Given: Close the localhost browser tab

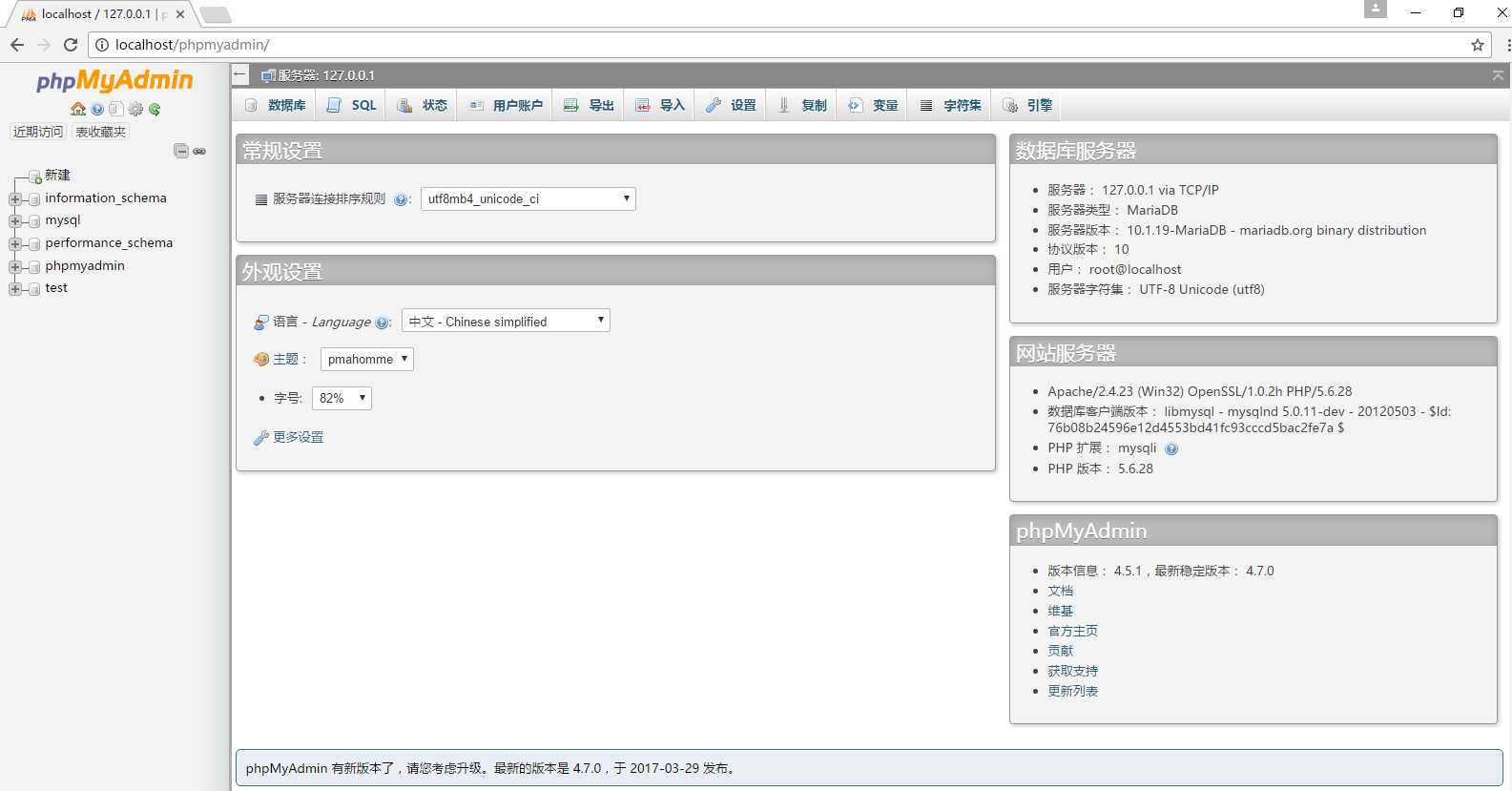Looking at the screenshot, I should click(x=180, y=14).
